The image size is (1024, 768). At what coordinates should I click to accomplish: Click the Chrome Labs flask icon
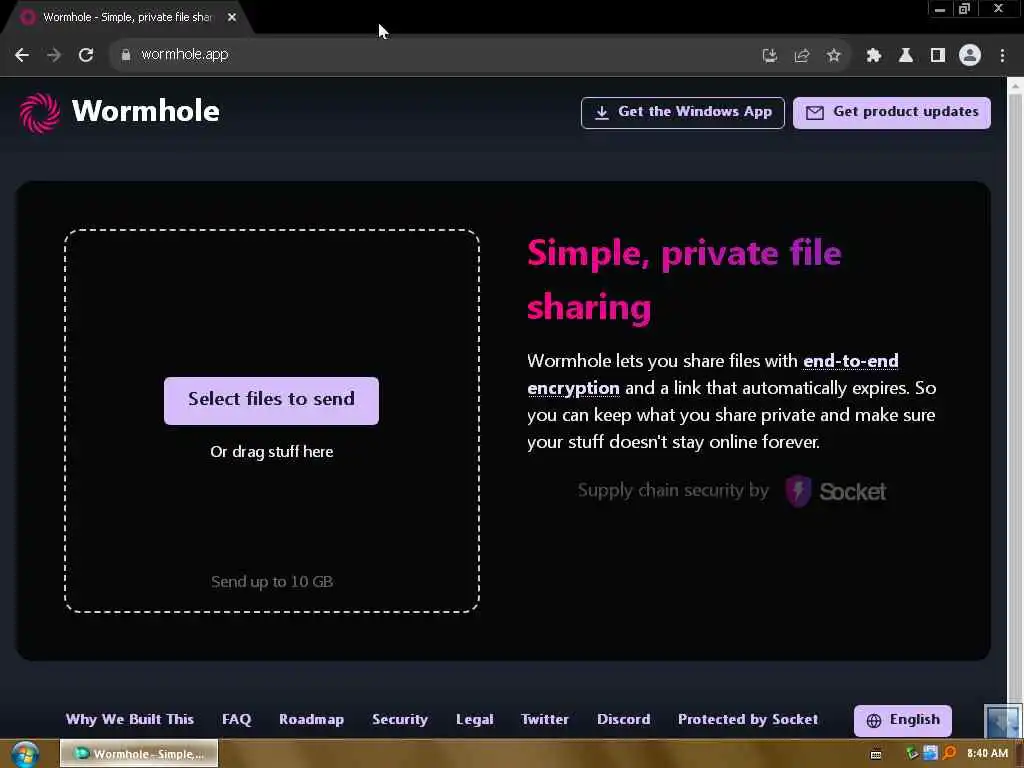[906, 56]
